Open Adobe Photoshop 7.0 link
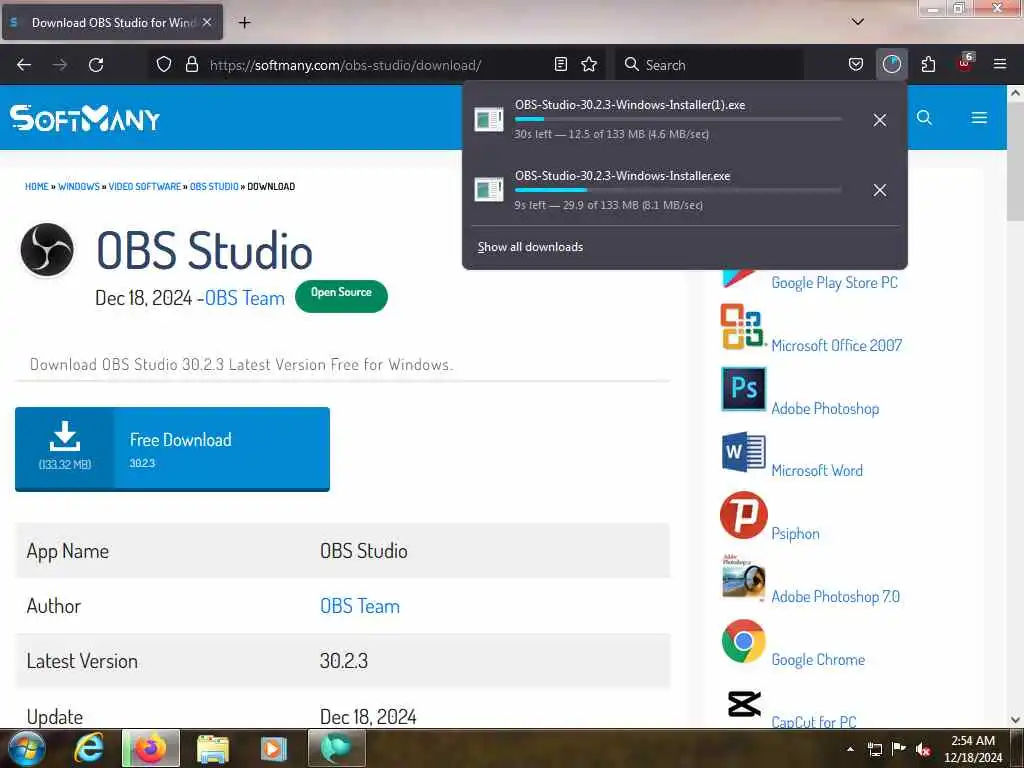The image size is (1024, 768). click(x=836, y=597)
